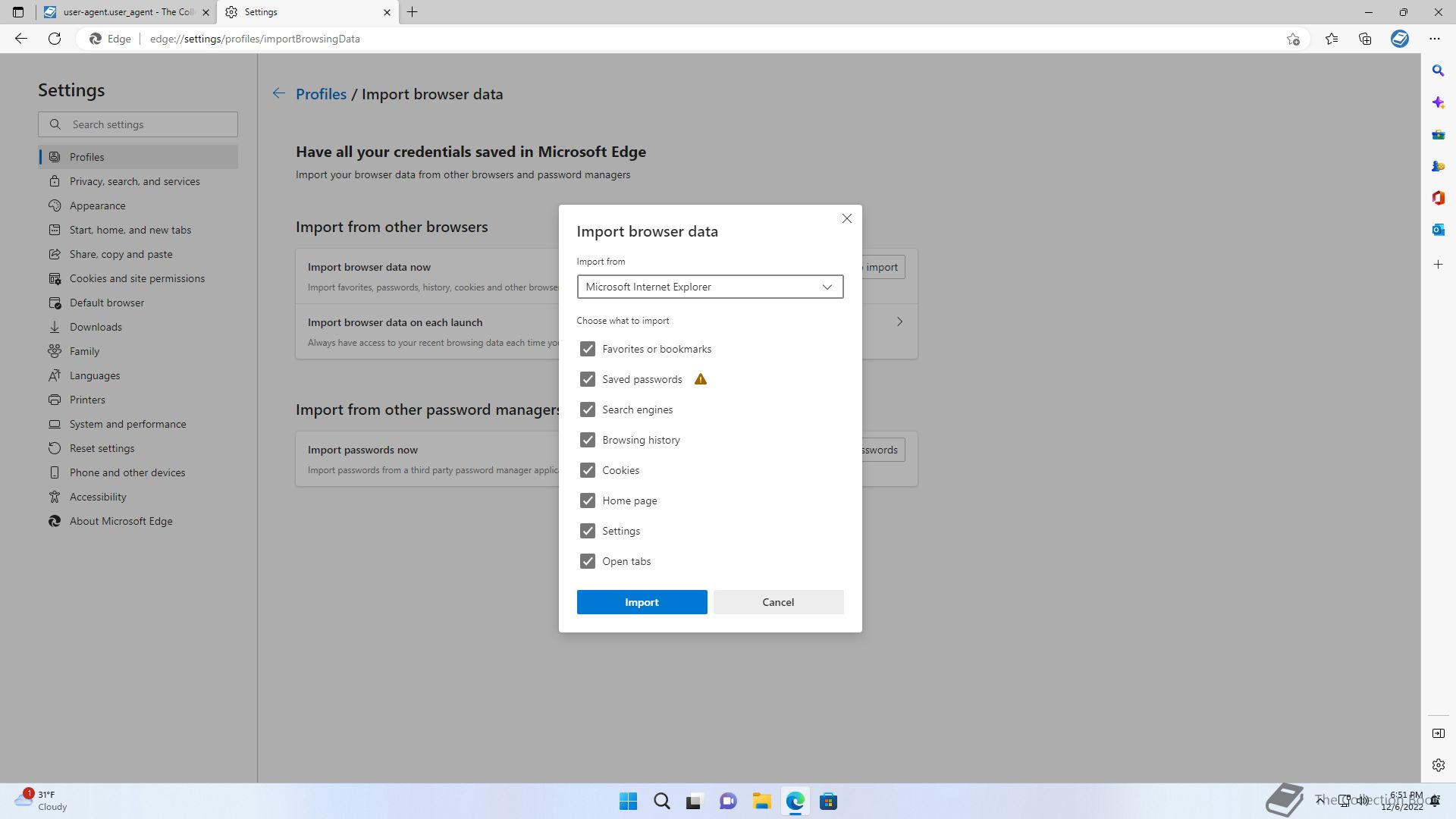Open Family settings section
The width and height of the screenshot is (1456, 819).
coord(138,351)
